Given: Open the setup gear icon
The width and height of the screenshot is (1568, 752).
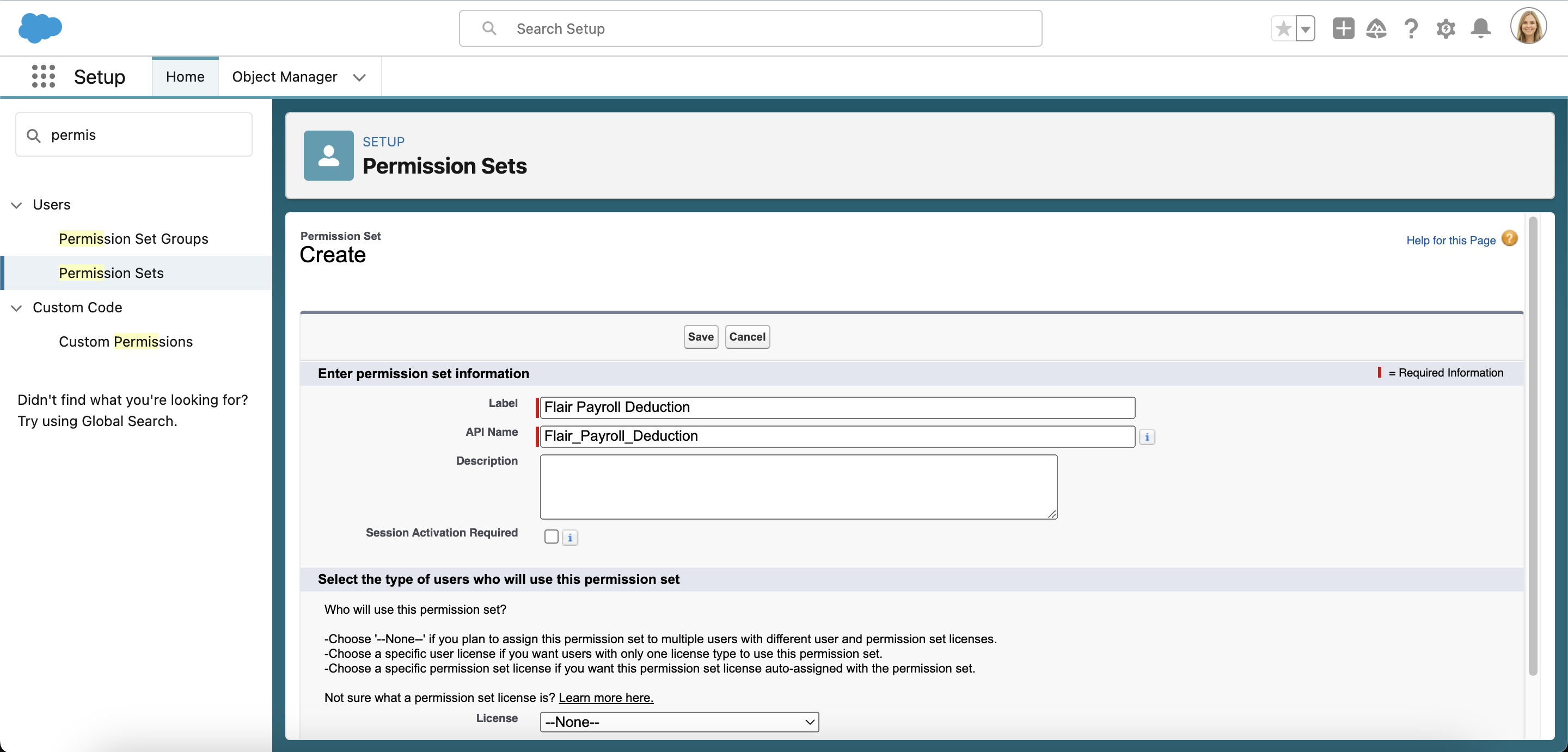Looking at the screenshot, I should point(1445,29).
